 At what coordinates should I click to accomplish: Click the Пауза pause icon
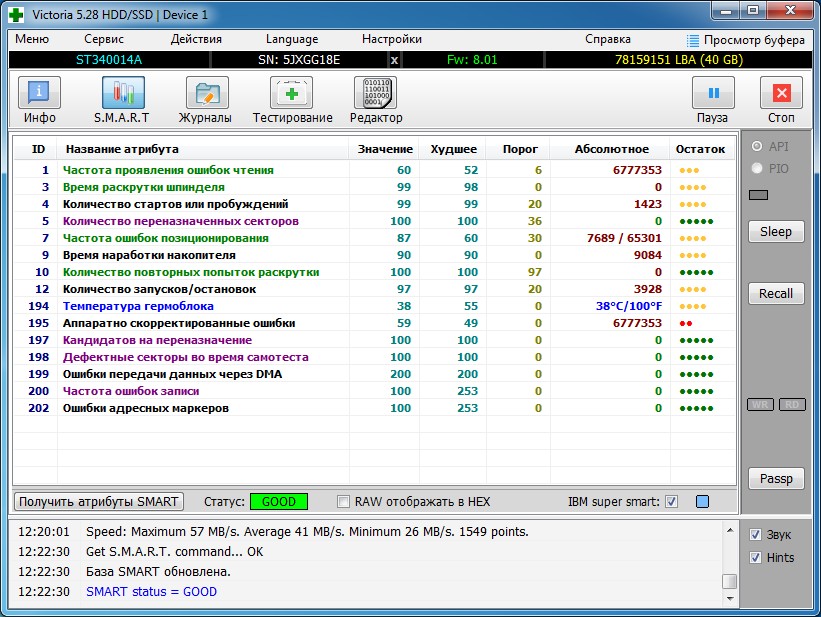pyautogui.click(x=713, y=93)
